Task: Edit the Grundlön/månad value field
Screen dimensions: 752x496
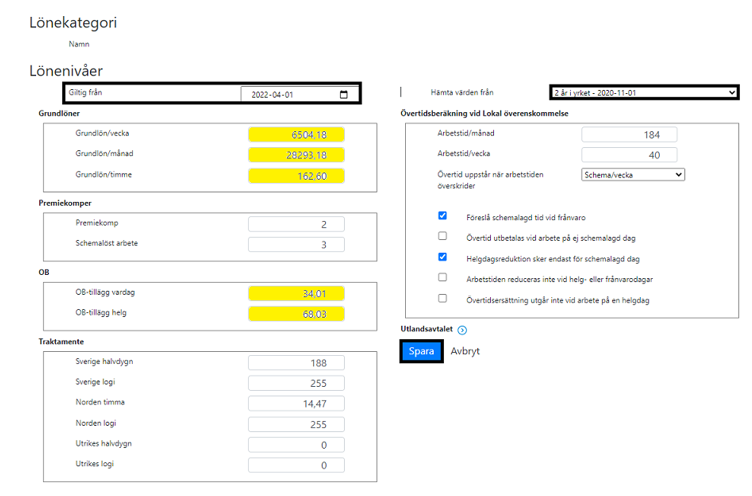Action: (296, 155)
